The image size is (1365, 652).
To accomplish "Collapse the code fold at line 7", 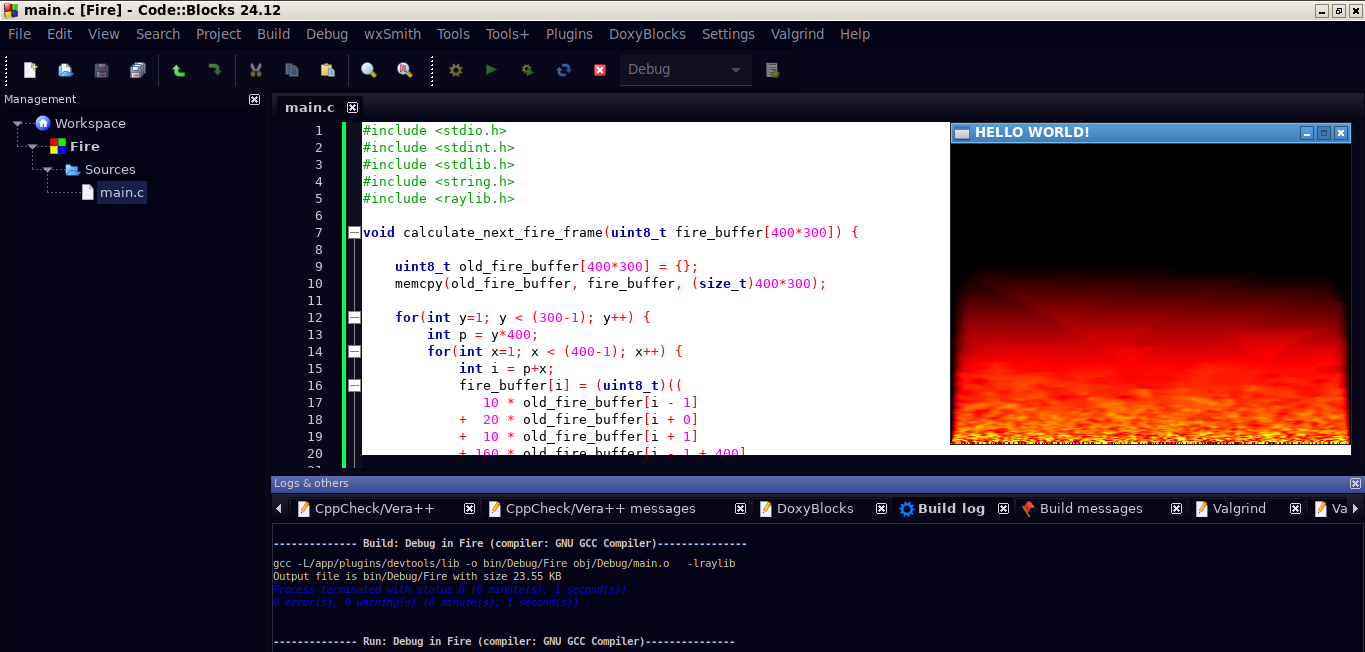I will pos(354,232).
